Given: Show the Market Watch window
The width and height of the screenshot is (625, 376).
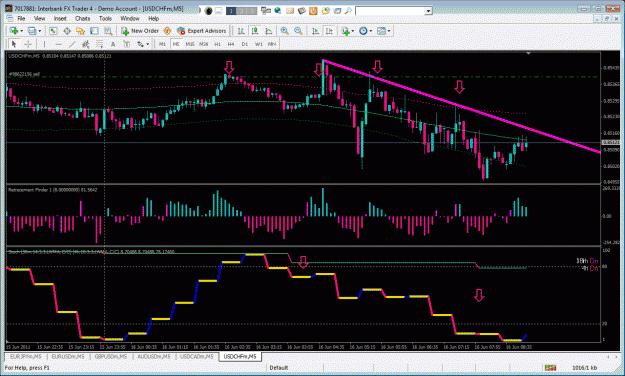Looking at the screenshot, I should (x=53, y=31).
